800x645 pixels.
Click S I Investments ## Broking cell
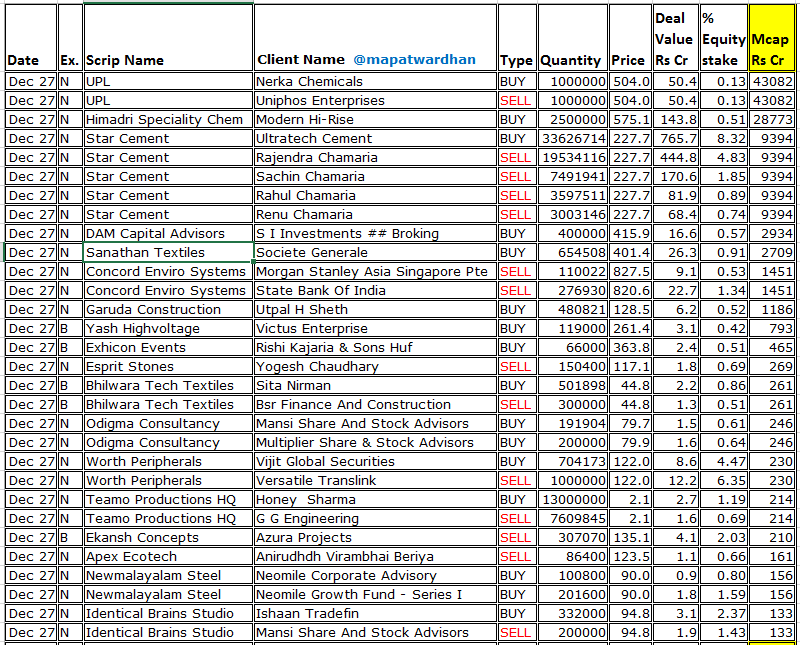point(376,233)
